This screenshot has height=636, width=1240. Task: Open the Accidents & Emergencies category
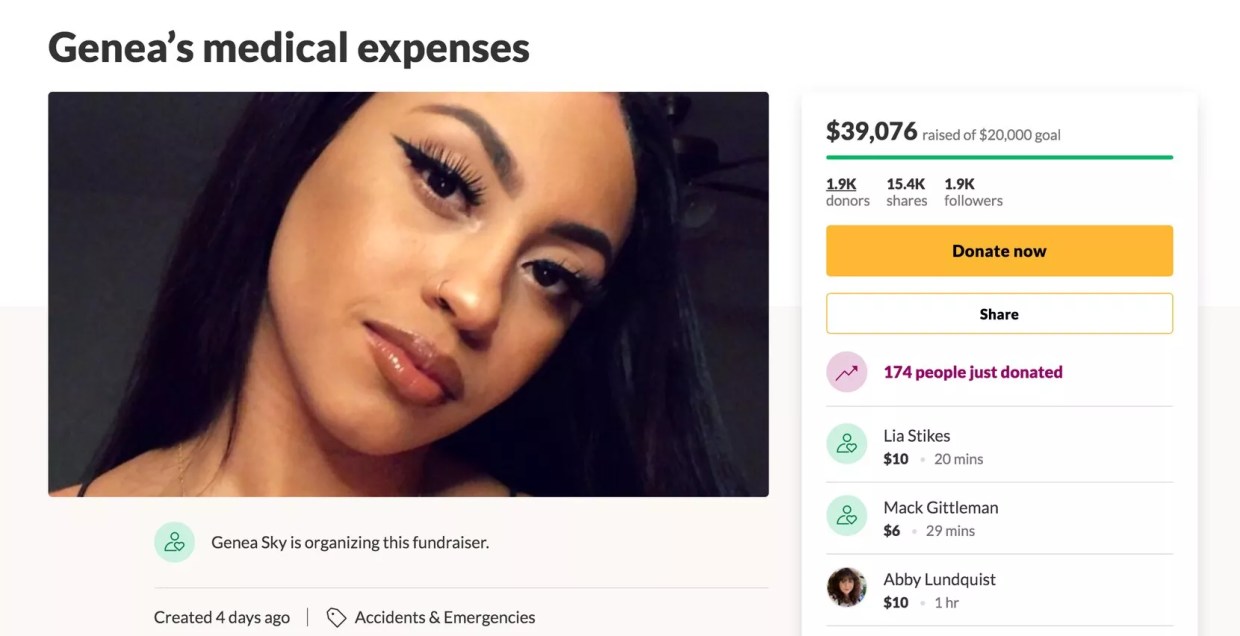point(445,617)
